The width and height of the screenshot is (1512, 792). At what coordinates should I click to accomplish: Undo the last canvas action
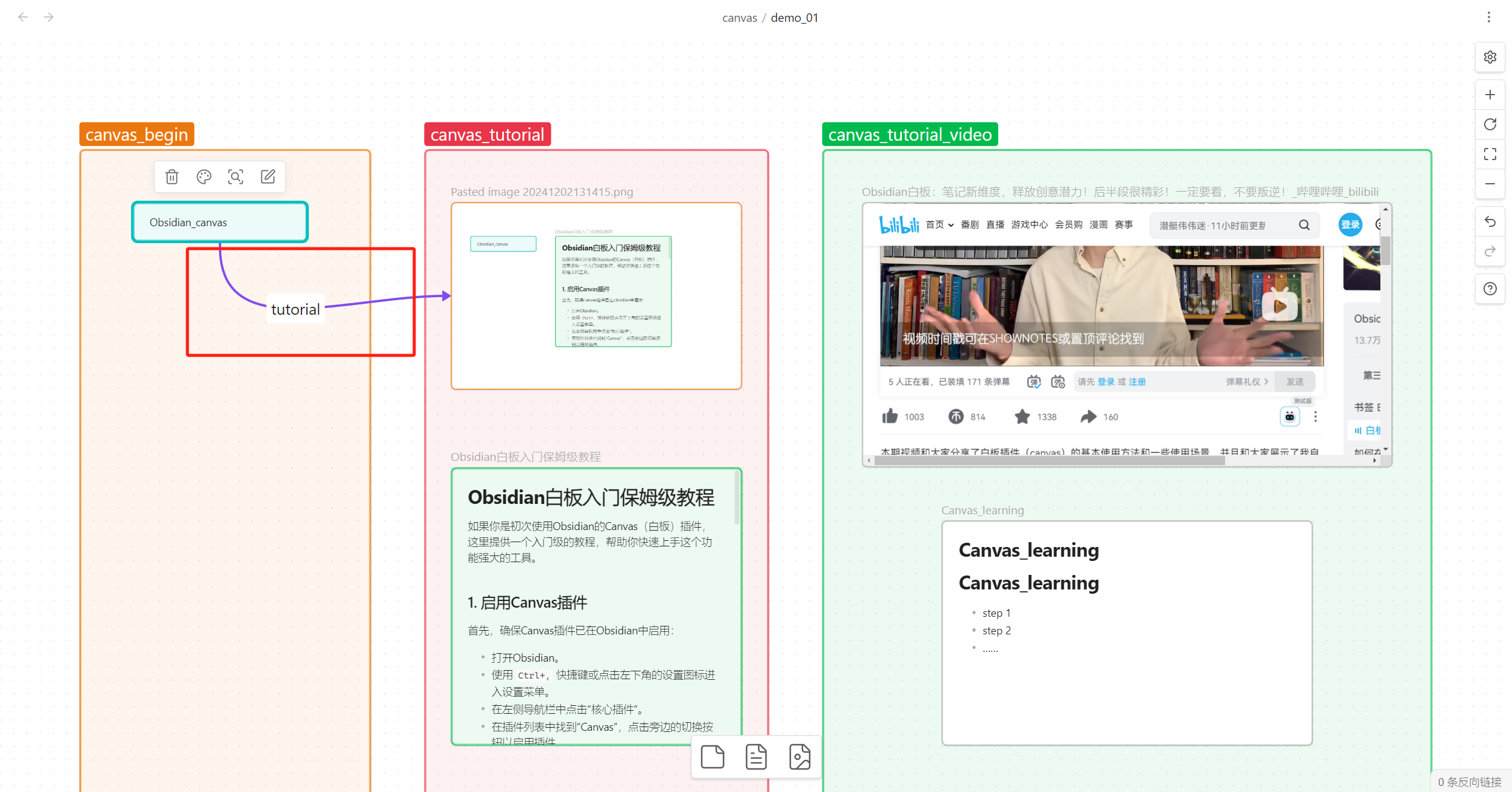(1490, 221)
